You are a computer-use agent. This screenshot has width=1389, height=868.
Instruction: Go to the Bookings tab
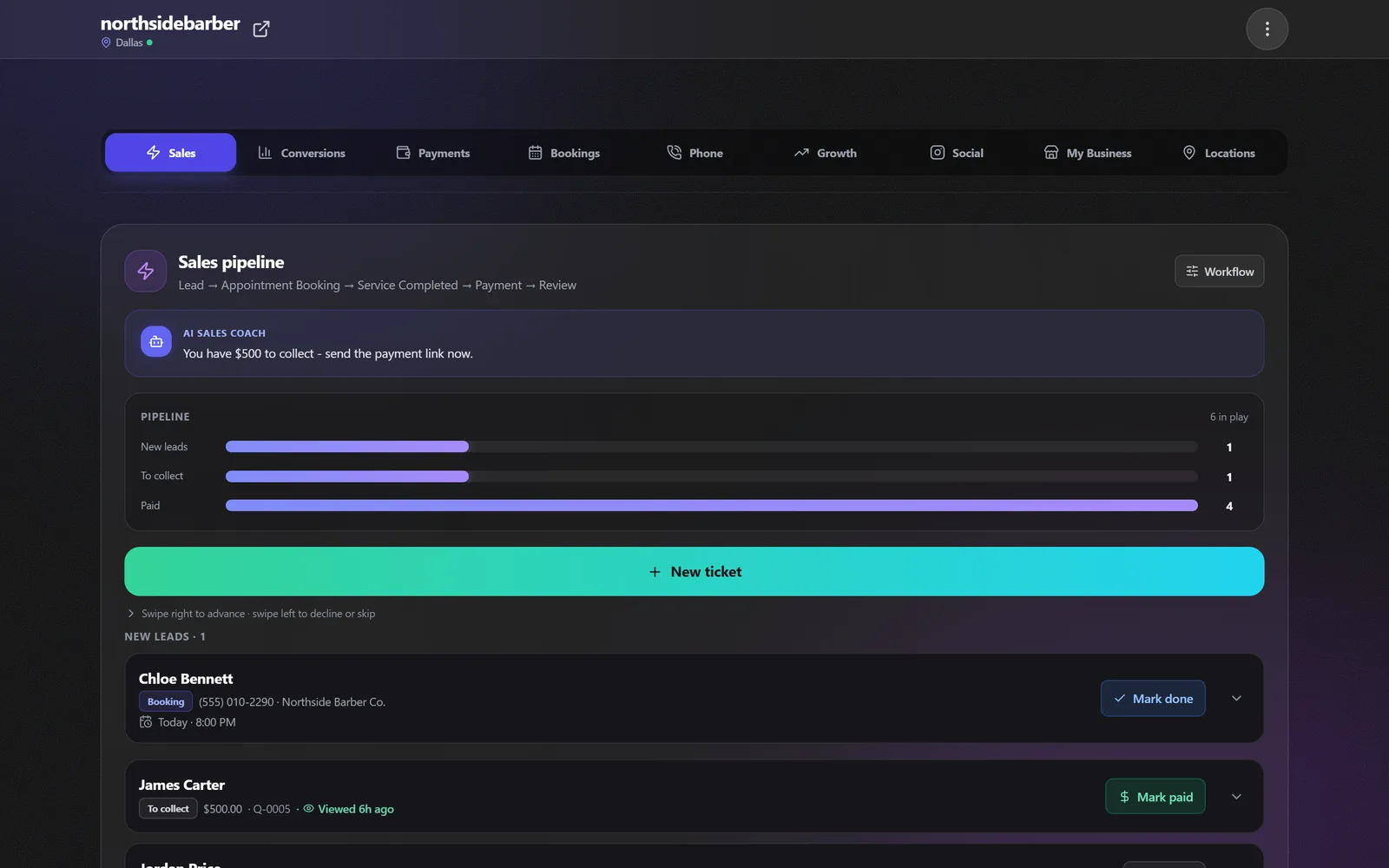coord(563,153)
